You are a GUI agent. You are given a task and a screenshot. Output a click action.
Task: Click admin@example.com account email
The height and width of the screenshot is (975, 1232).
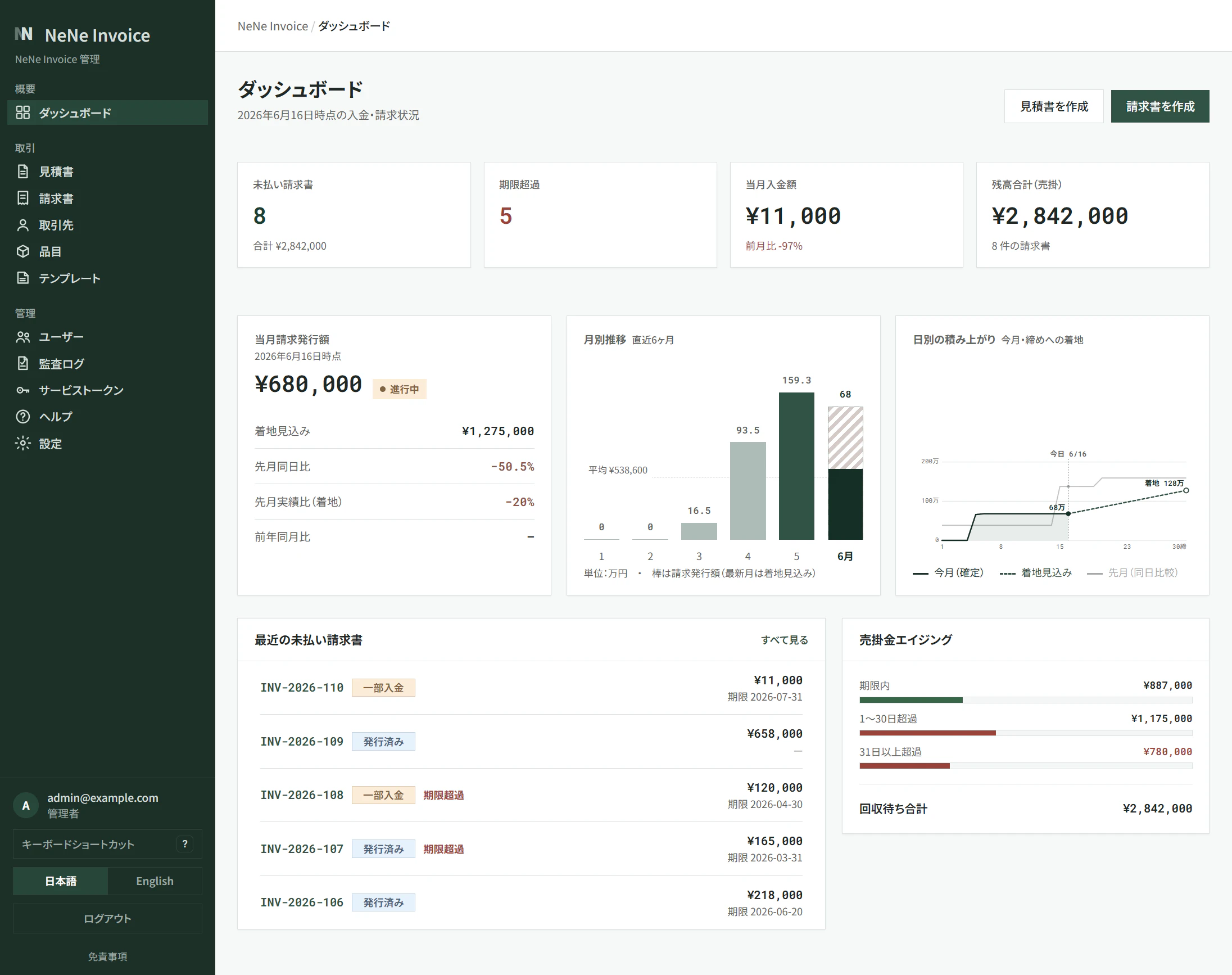(x=103, y=797)
